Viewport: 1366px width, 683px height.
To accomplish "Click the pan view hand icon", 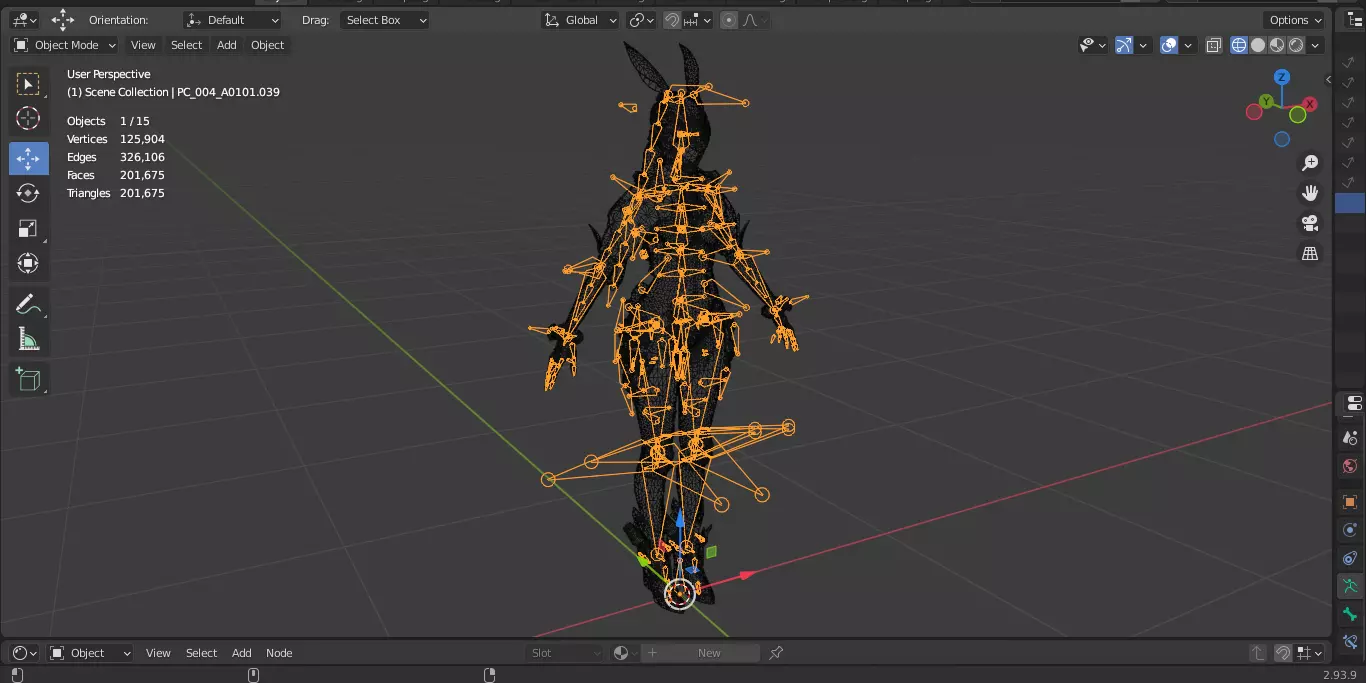I will [1310, 193].
